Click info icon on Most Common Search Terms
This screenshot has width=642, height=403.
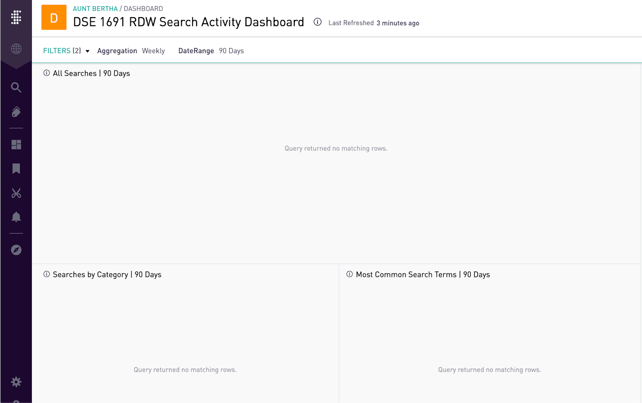(350, 274)
